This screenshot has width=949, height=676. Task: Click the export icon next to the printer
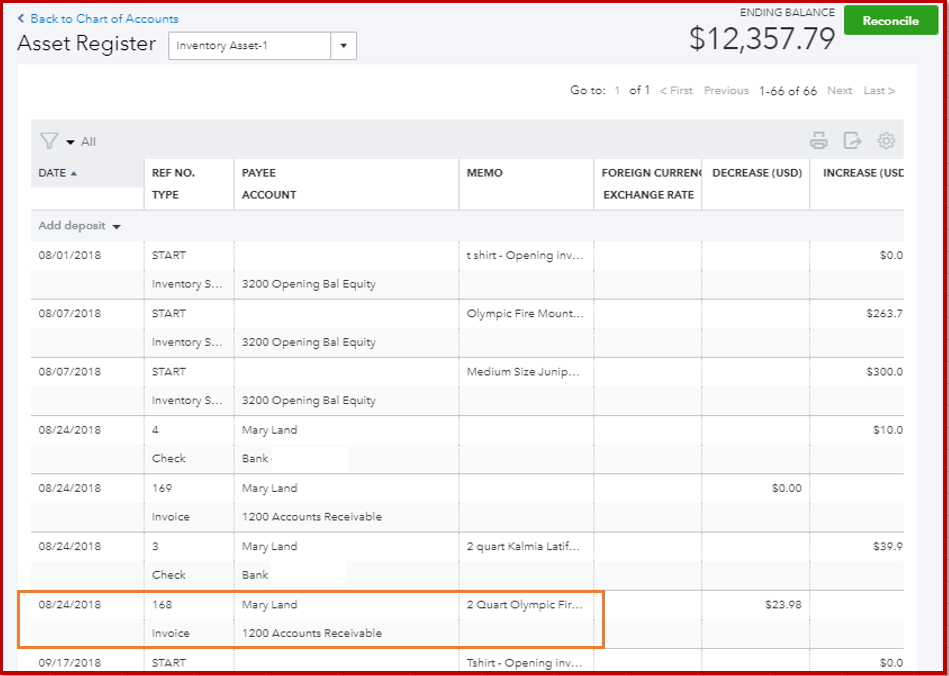coord(852,141)
